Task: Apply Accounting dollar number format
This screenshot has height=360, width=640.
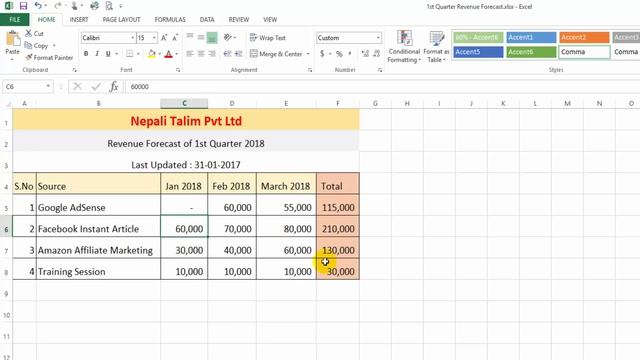Action: tap(322, 54)
